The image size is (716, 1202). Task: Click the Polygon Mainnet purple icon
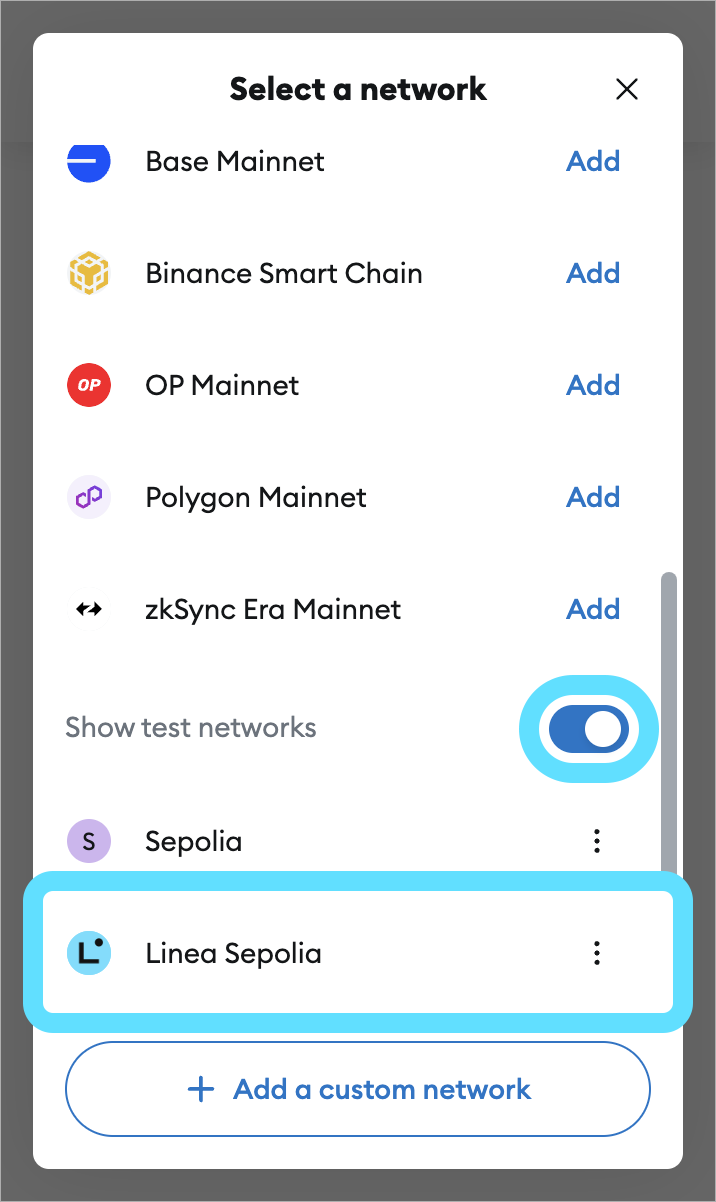click(x=88, y=497)
